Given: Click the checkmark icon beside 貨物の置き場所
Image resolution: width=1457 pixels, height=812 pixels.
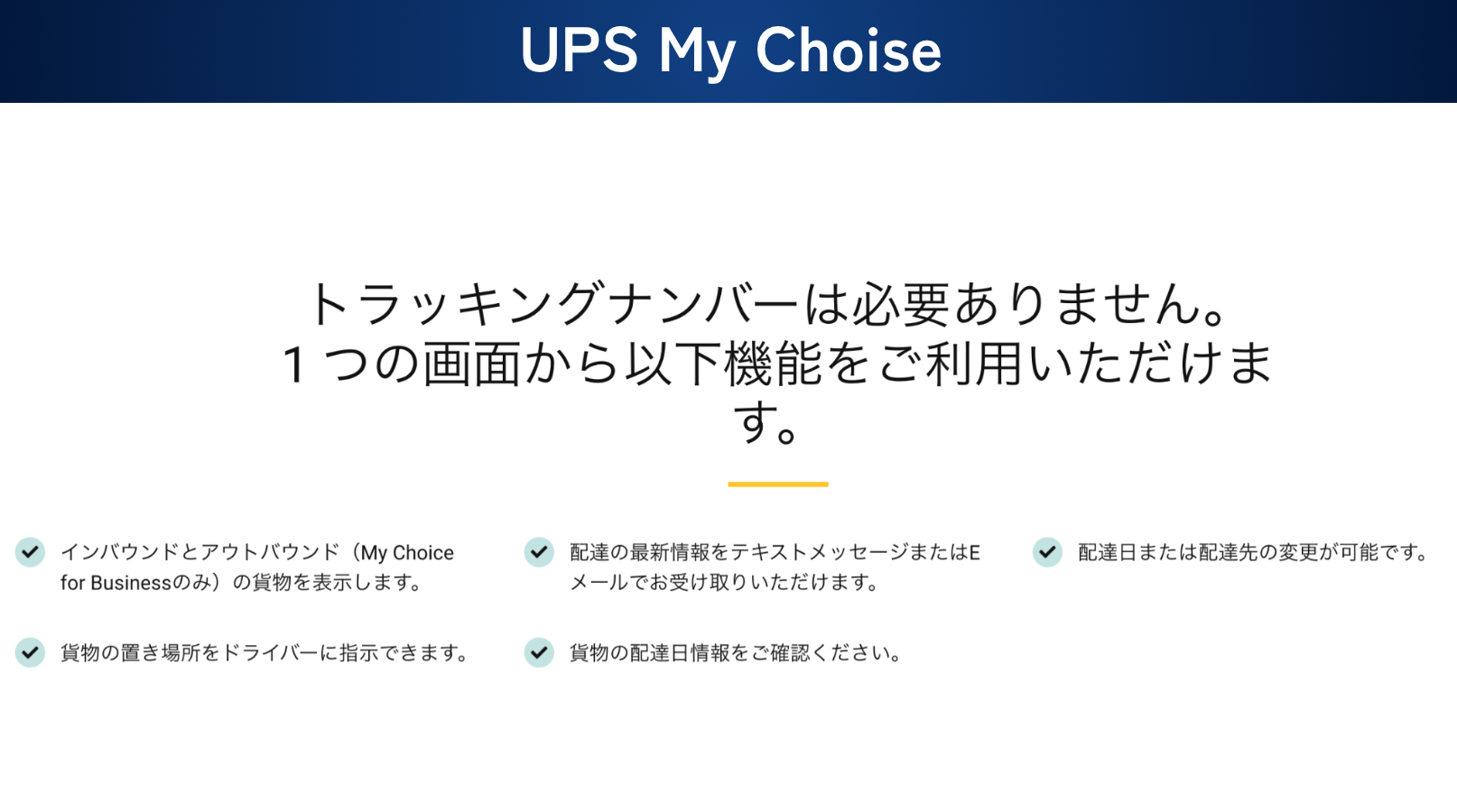Looking at the screenshot, I should 30,651.
